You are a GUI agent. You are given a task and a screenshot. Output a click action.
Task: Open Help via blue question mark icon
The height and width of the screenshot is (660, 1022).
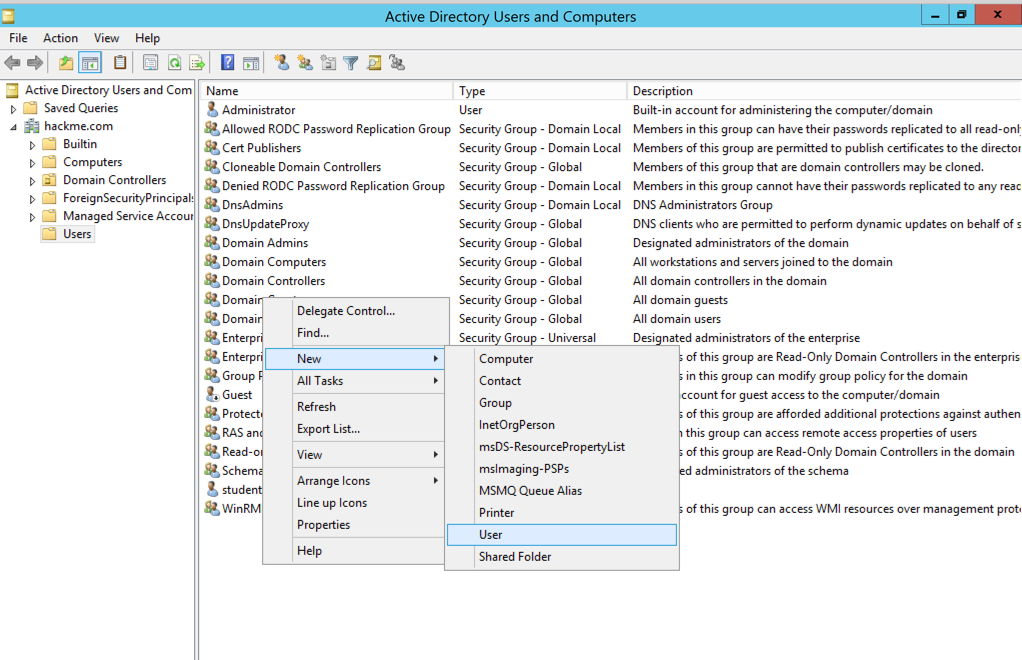(227, 63)
